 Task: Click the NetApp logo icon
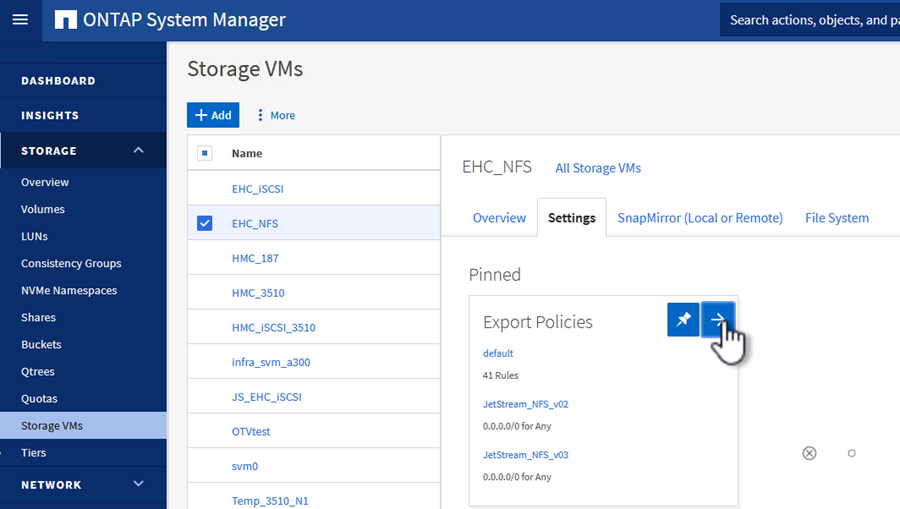pyautogui.click(x=65, y=20)
